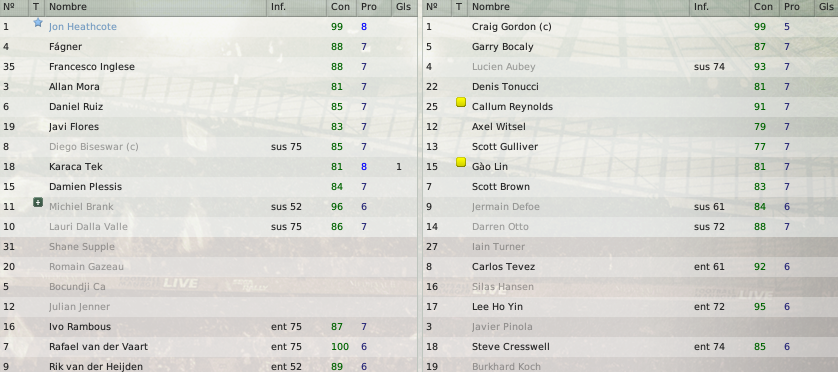
Task: Select Rafael van der Vaart row
Action: (x=208, y=347)
